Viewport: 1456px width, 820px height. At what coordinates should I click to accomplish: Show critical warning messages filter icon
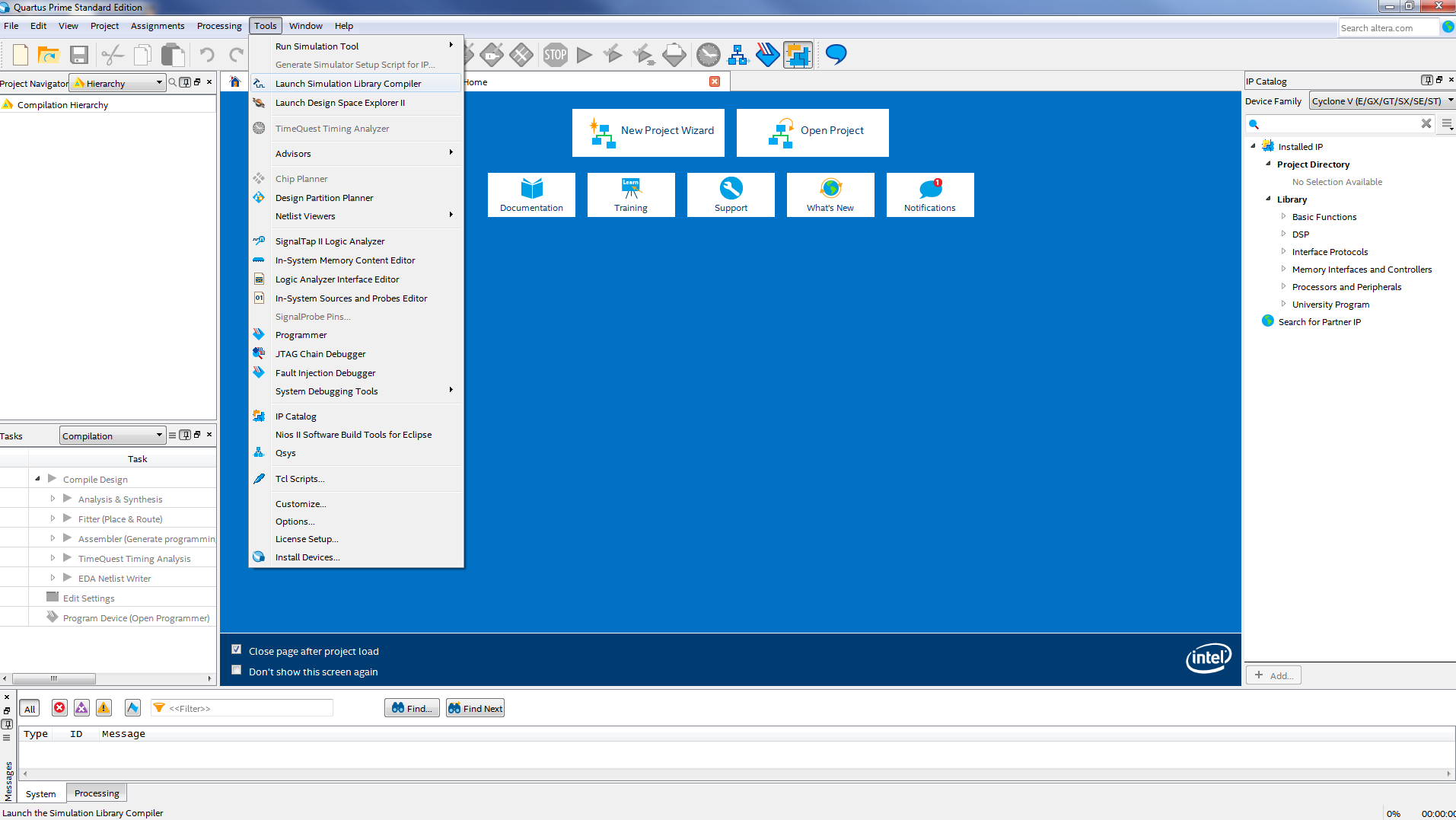tap(81, 708)
